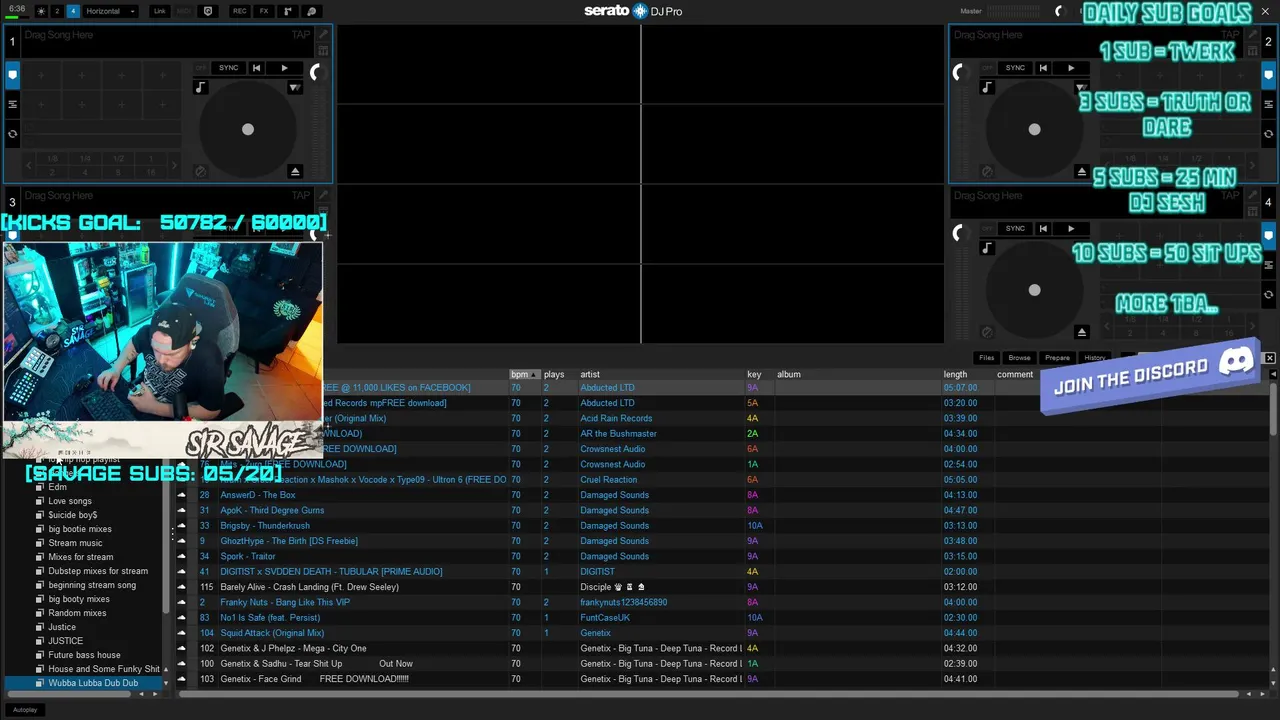The width and height of the screenshot is (1280, 720).
Task: Select deck 1 loop list tab icon
Action: click(x=12, y=104)
